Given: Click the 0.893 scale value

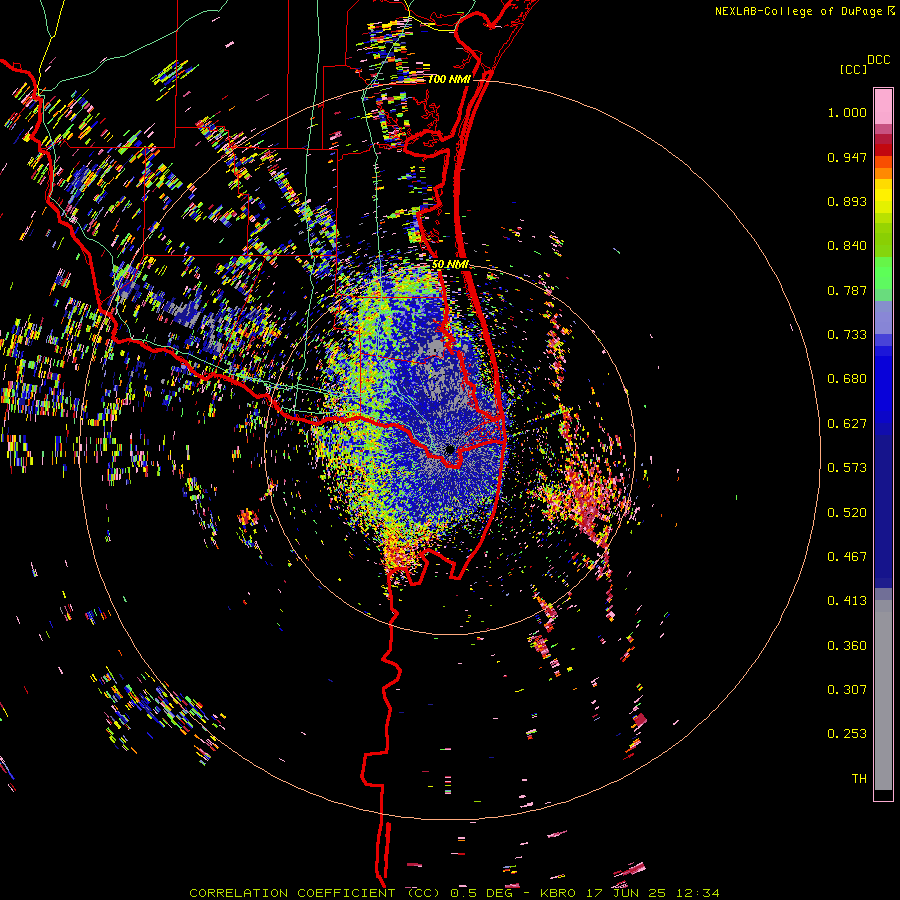Looking at the screenshot, I should tap(847, 201).
